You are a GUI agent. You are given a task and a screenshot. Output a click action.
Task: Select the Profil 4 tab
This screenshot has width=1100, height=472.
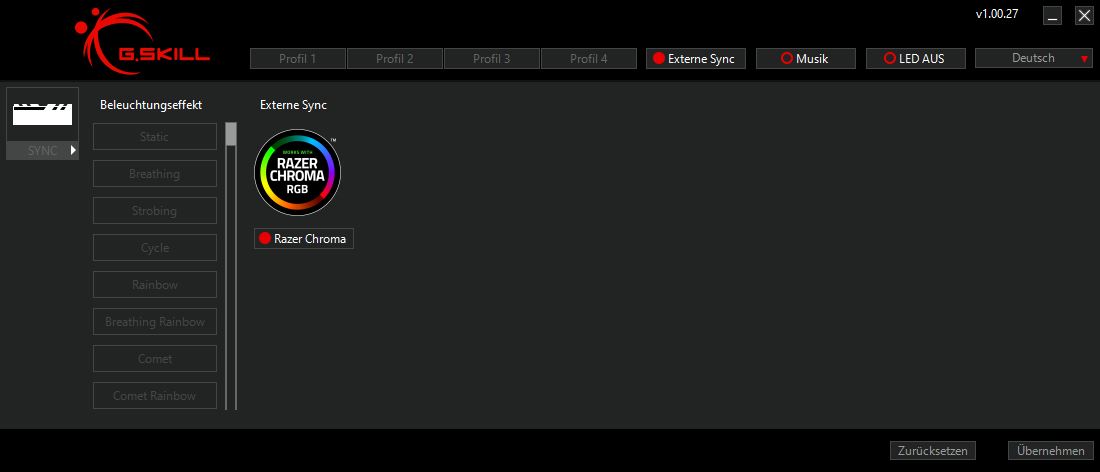pyautogui.click(x=588, y=59)
